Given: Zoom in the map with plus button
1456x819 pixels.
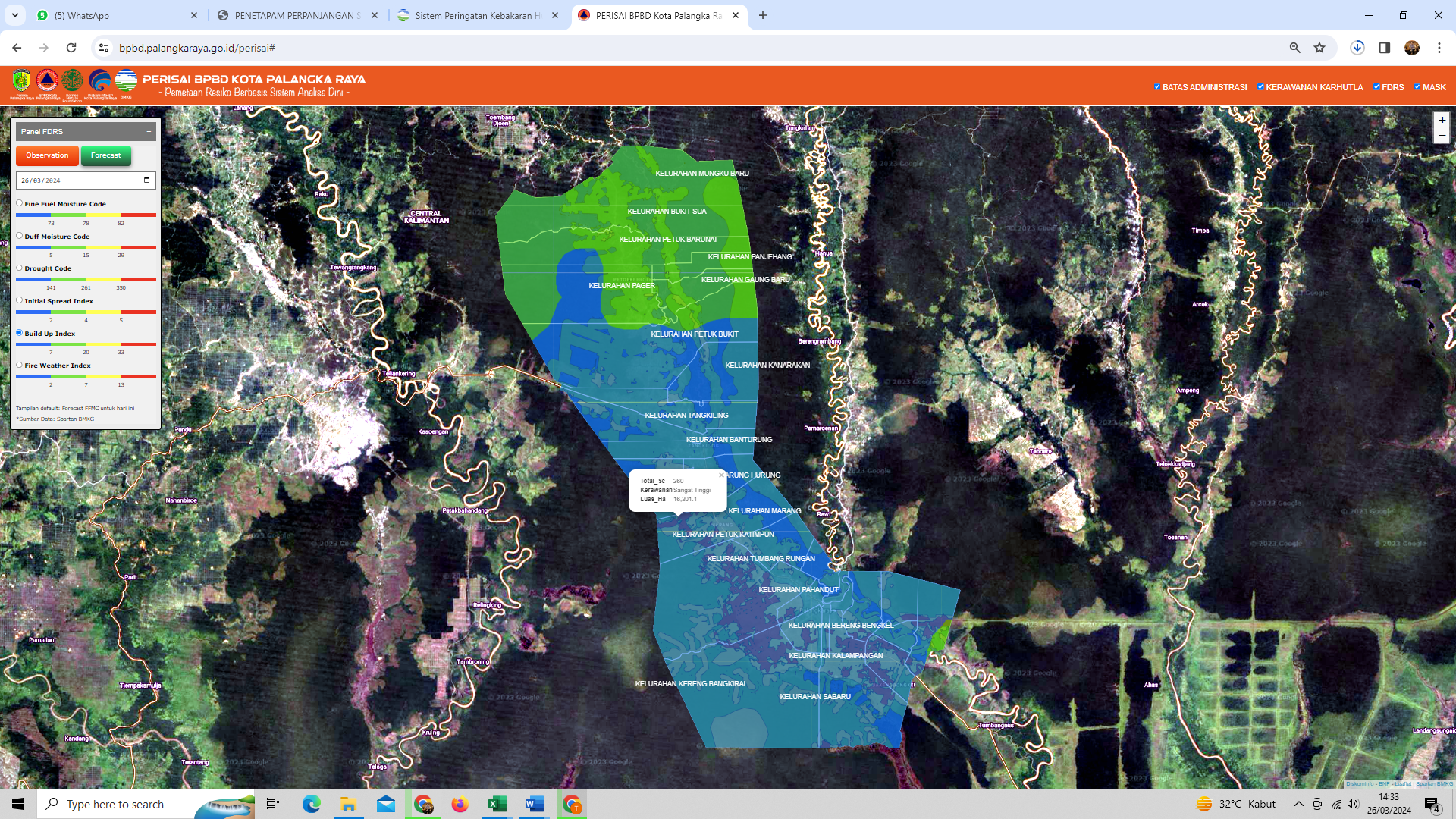Looking at the screenshot, I should click(1442, 120).
